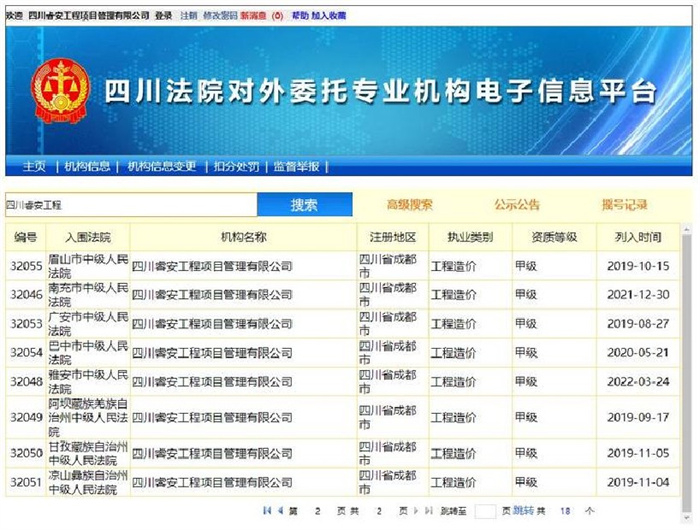The height and width of the screenshot is (530, 700).
Task: Click date 2021-12-30
Action: click(x=638, y=295)
